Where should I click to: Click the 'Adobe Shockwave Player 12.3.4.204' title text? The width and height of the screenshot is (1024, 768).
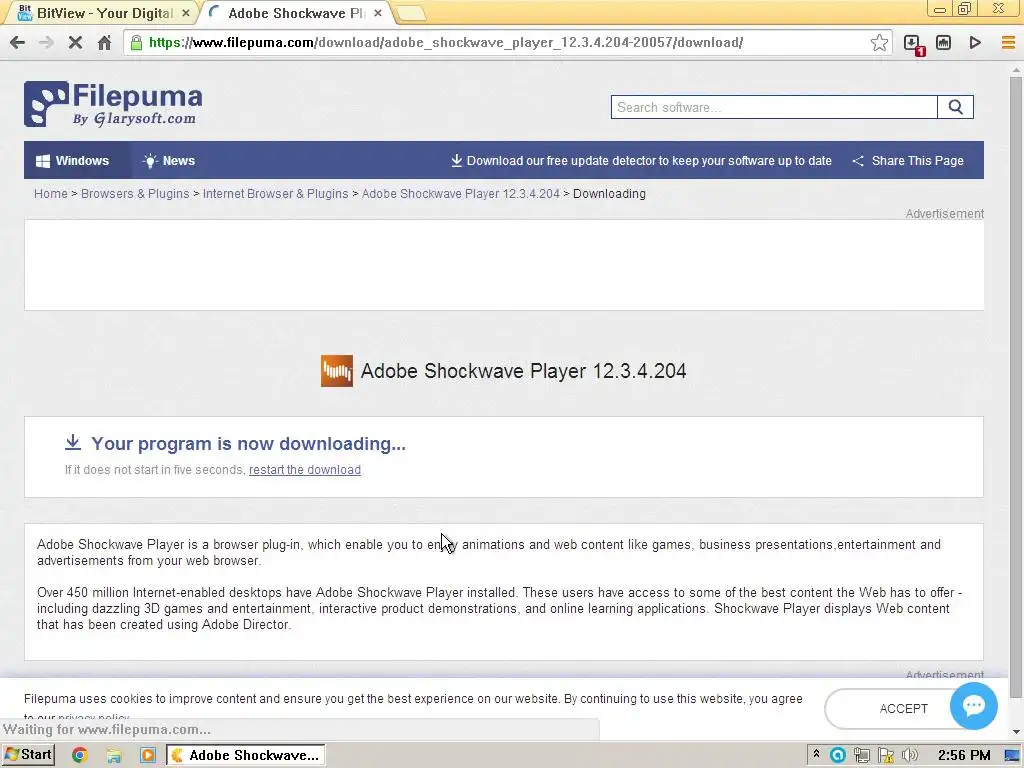pyautogui.click(x=523, y=371)
